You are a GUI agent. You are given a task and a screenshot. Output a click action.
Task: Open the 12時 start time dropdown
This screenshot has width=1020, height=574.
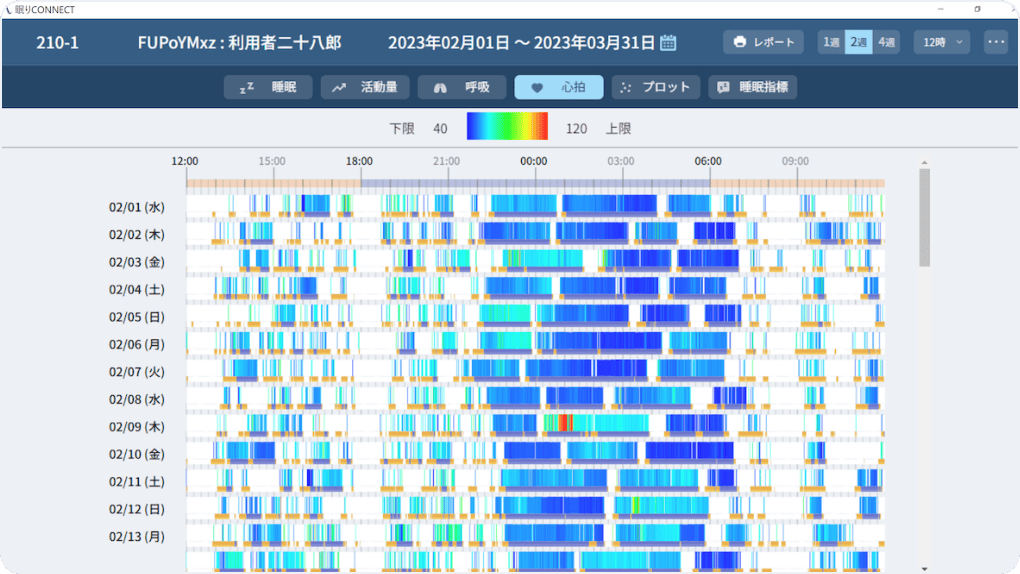(941, 43)
